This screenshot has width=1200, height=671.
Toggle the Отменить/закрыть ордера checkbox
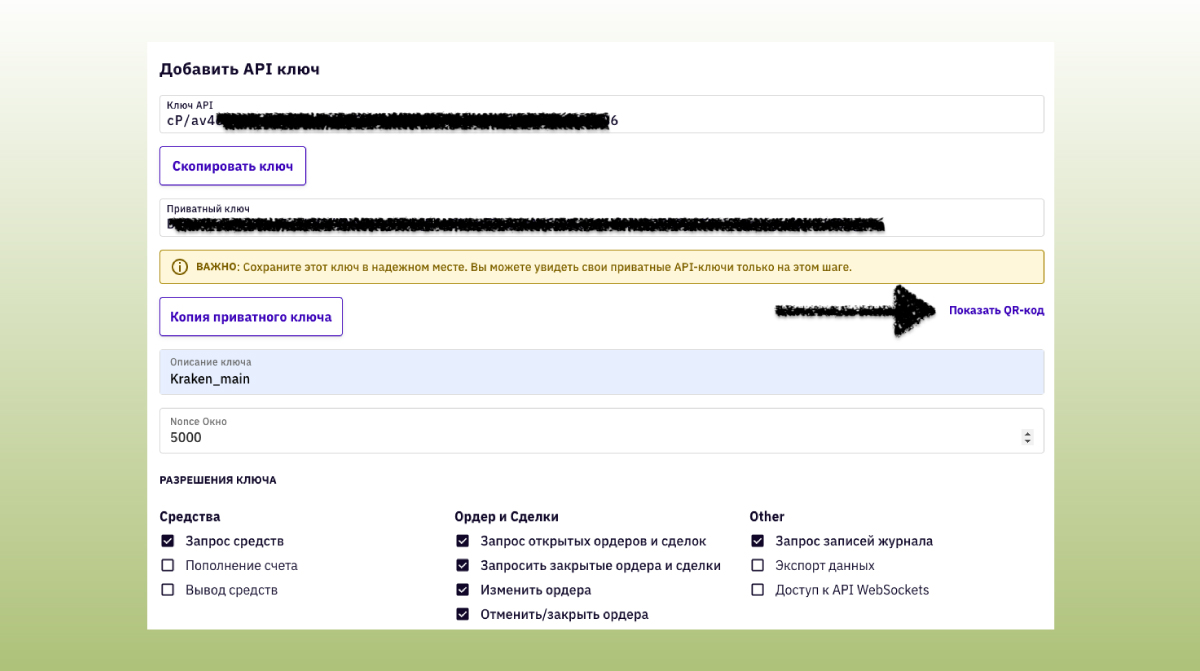463,614
